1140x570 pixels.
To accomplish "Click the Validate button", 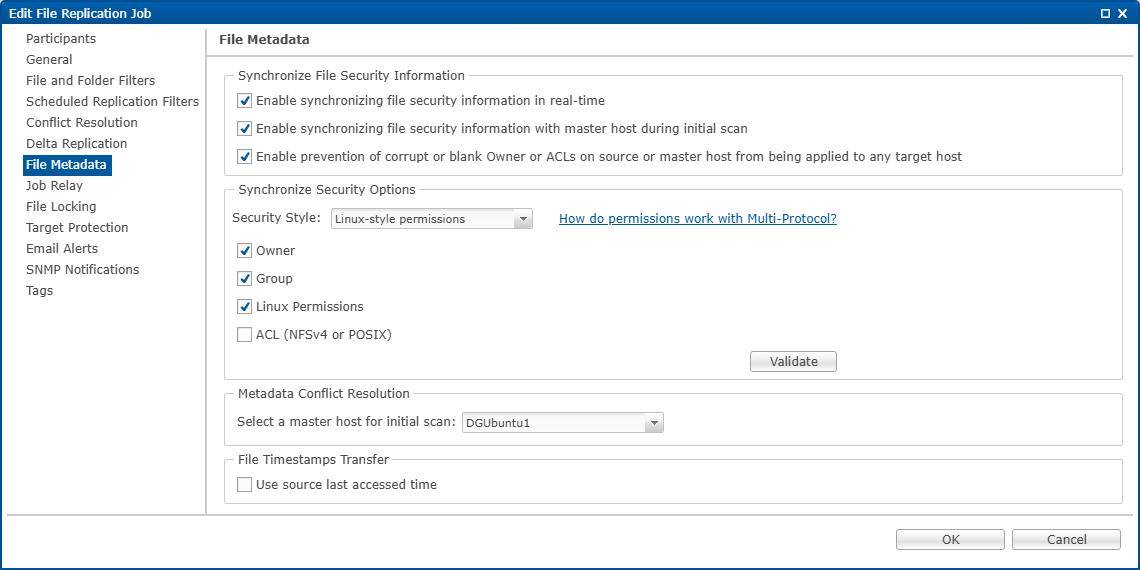I will pos(793,362).
